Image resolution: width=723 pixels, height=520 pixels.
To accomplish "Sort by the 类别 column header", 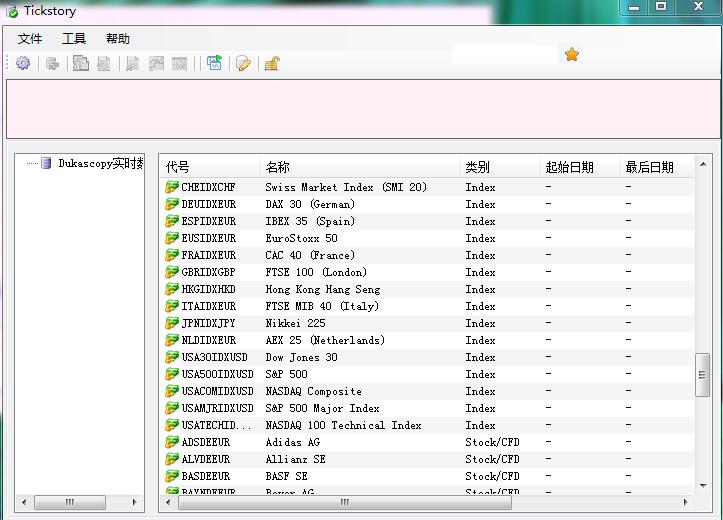I will pyautogui.click(x=499, y=167).
